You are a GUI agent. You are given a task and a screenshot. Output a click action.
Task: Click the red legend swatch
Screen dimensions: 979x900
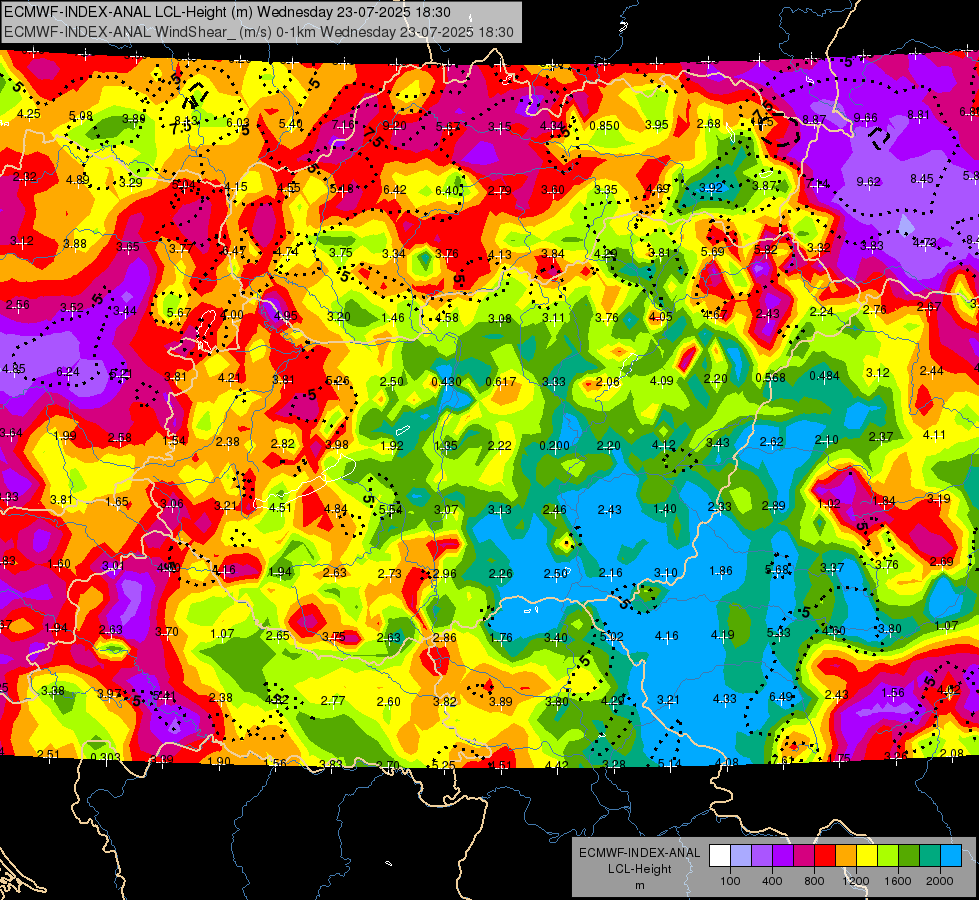point(825,856)
